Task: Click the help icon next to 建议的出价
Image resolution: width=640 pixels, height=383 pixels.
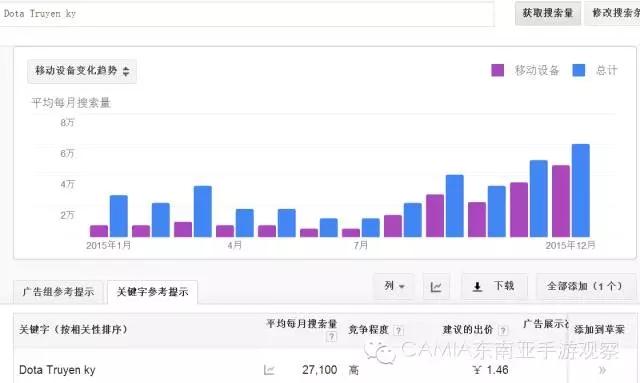Action: 503,331
